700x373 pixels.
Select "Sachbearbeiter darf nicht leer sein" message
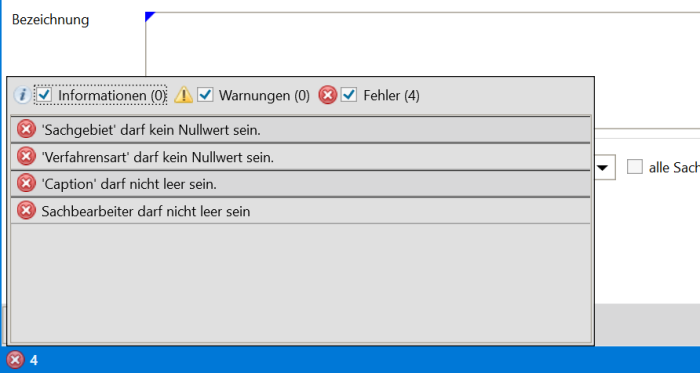(300, 210)
